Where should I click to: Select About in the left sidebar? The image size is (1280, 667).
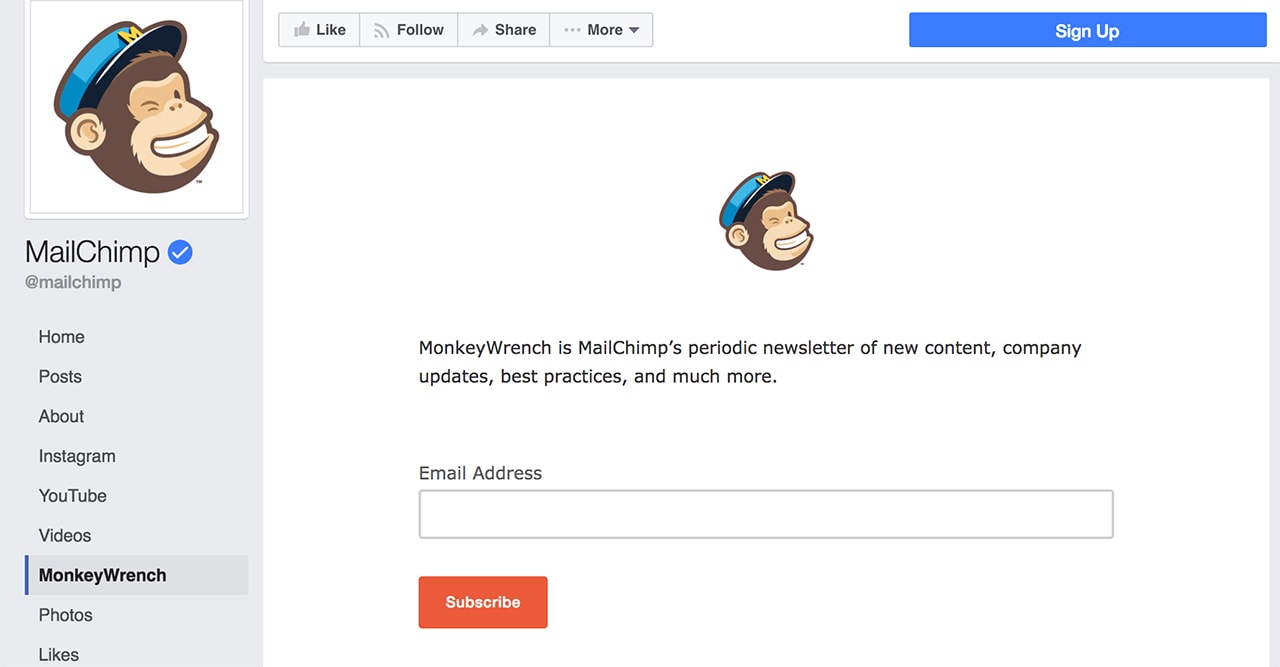point(62,417)
